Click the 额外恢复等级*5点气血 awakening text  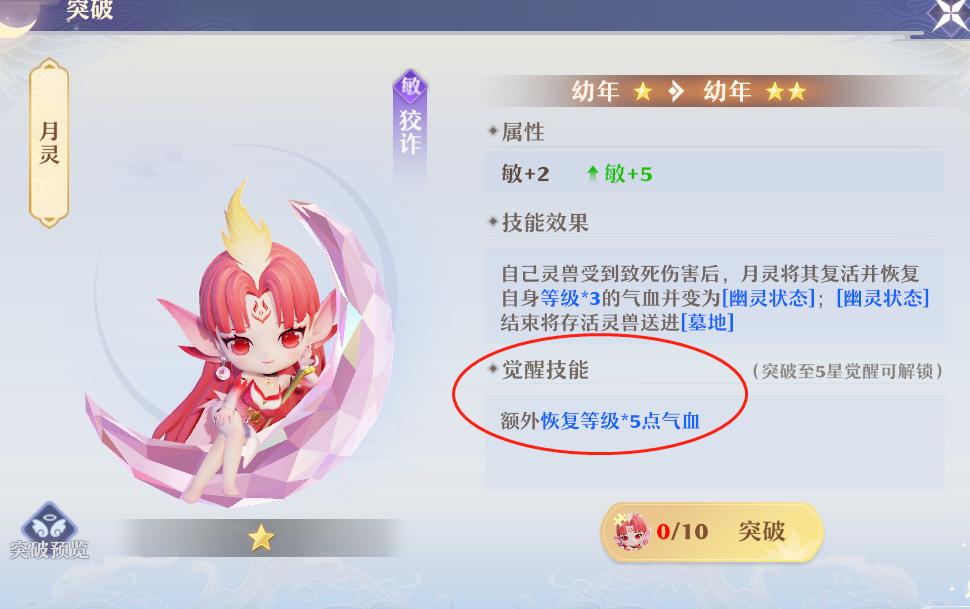600,421
